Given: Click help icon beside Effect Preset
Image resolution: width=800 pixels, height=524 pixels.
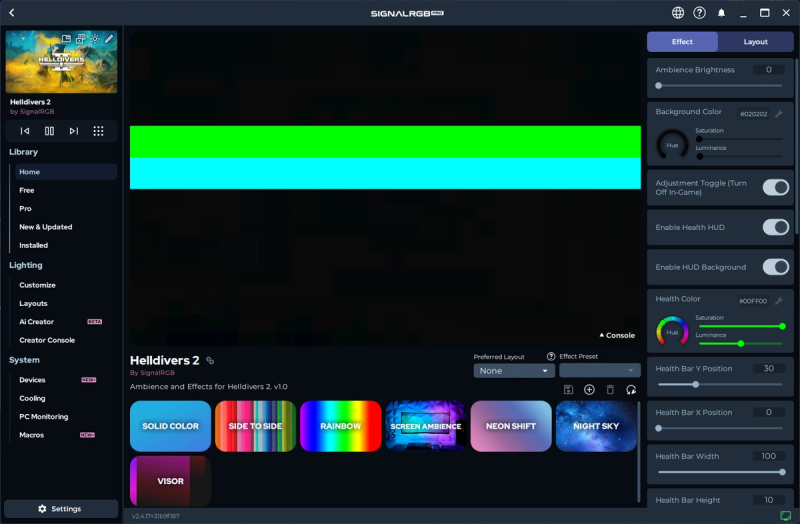Looking at the screenshot, I should click(x=551, y=356).
